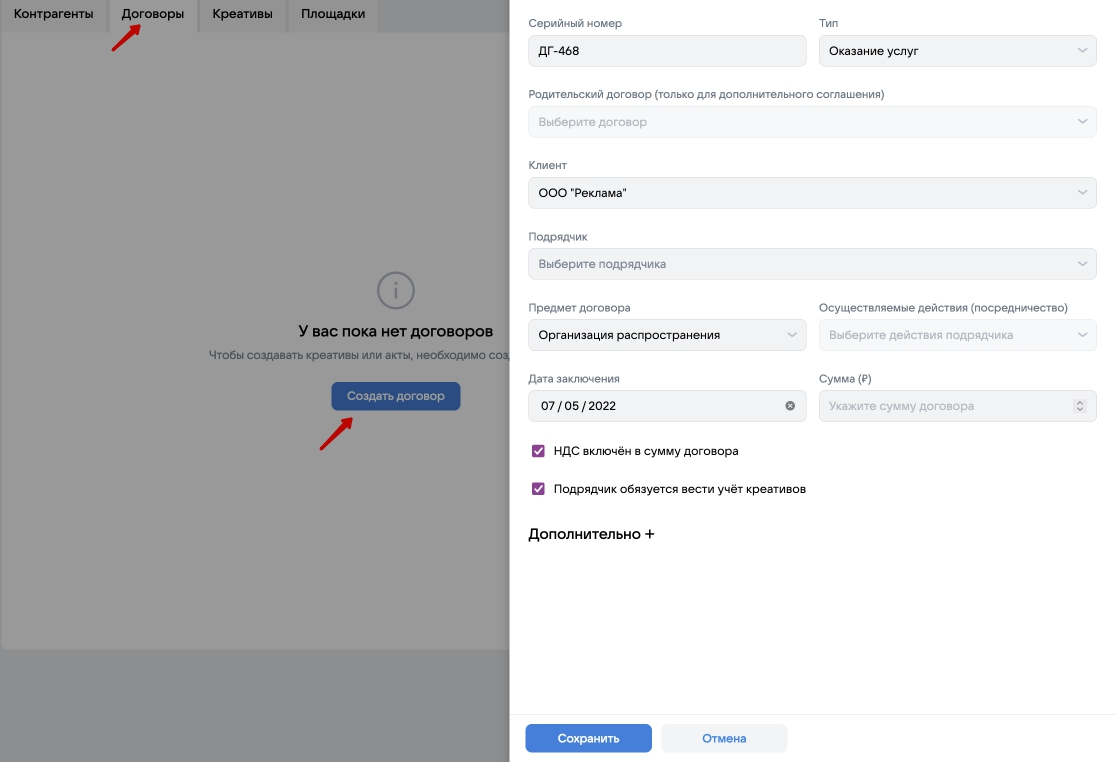
Task: Toggle the contractor tracks creatives checkbox
Action: 539,489
